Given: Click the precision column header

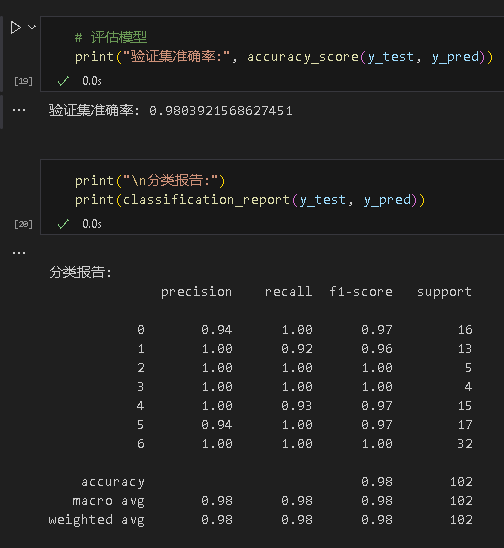Looking at the screenshot, I should (x=196, y=292).
